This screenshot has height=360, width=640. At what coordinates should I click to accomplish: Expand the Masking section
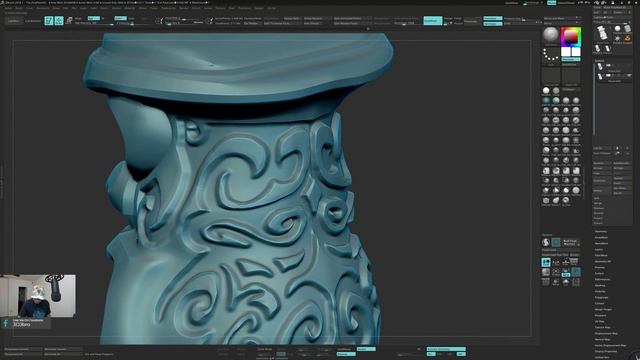pos(600,285)
